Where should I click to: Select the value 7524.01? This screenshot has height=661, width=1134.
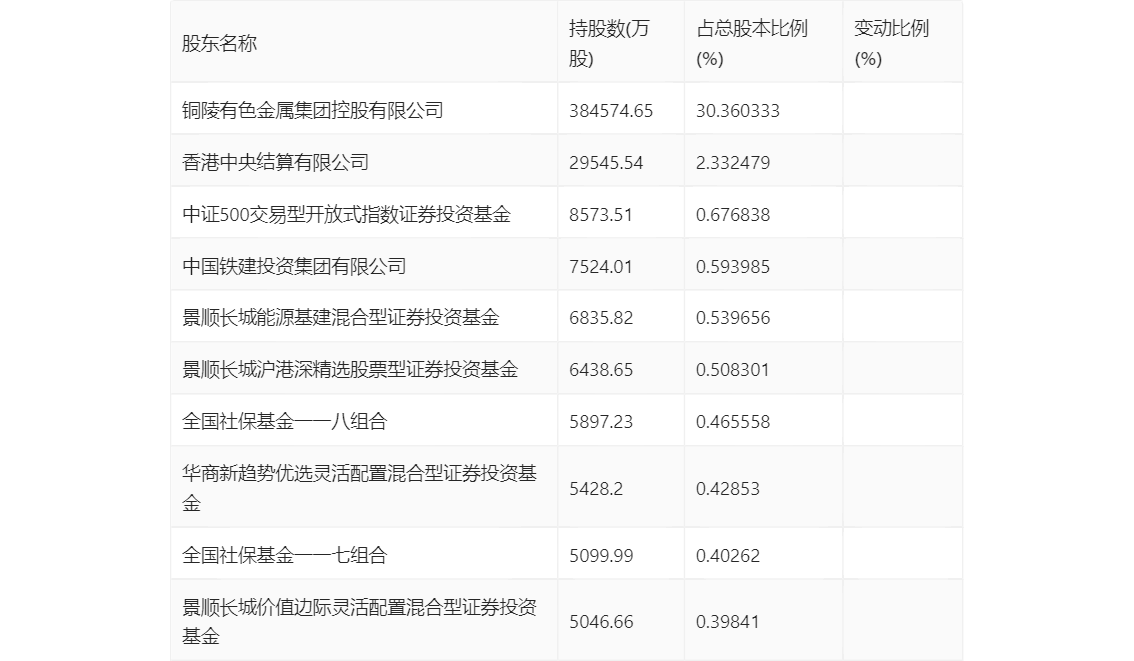click(600, 267)
